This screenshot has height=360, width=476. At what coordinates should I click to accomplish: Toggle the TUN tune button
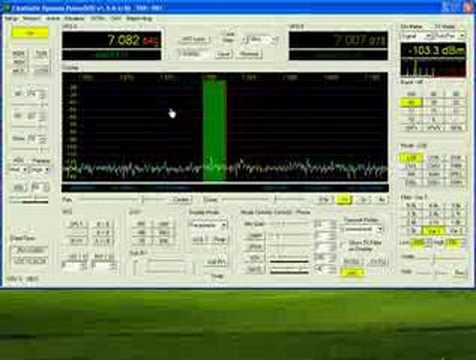[x=41, y=54]
